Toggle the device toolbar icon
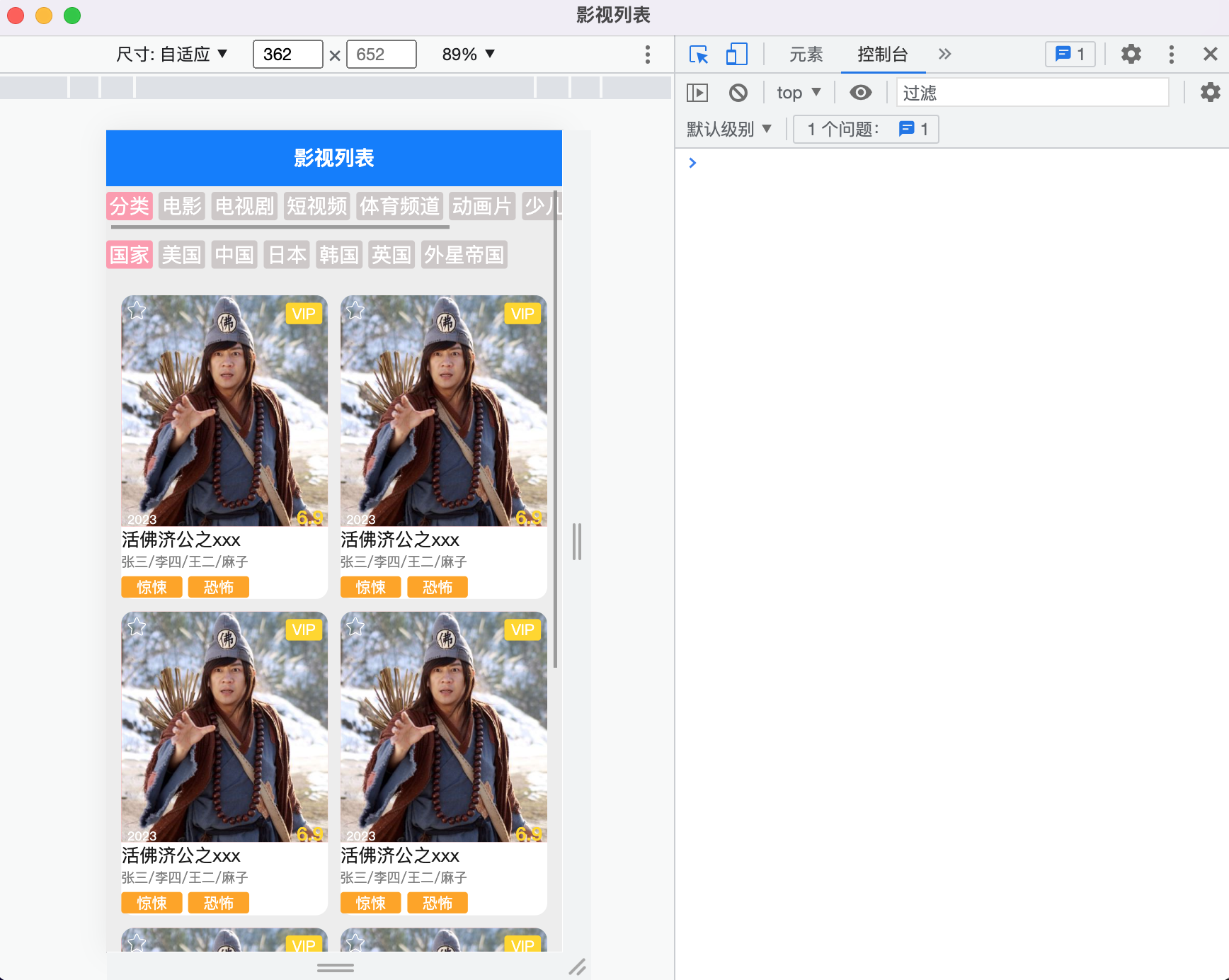1229x980 pixels. 736,55
